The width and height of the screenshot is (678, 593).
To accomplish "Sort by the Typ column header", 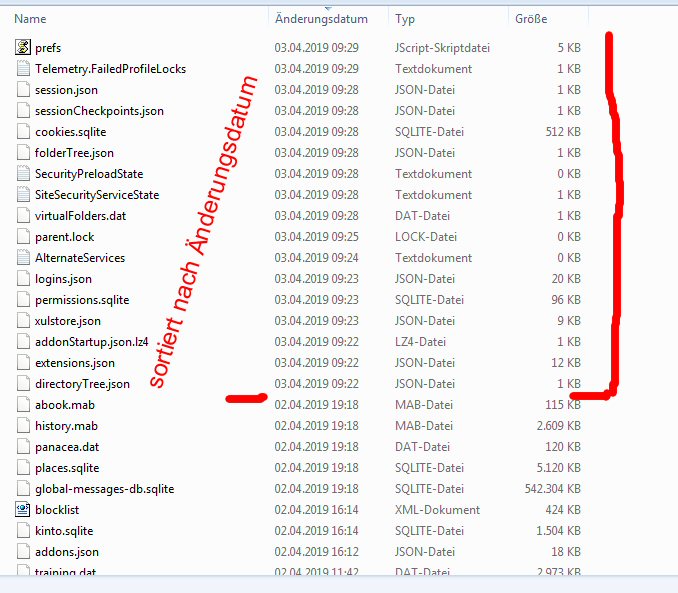I will click(x=405, y=19).
